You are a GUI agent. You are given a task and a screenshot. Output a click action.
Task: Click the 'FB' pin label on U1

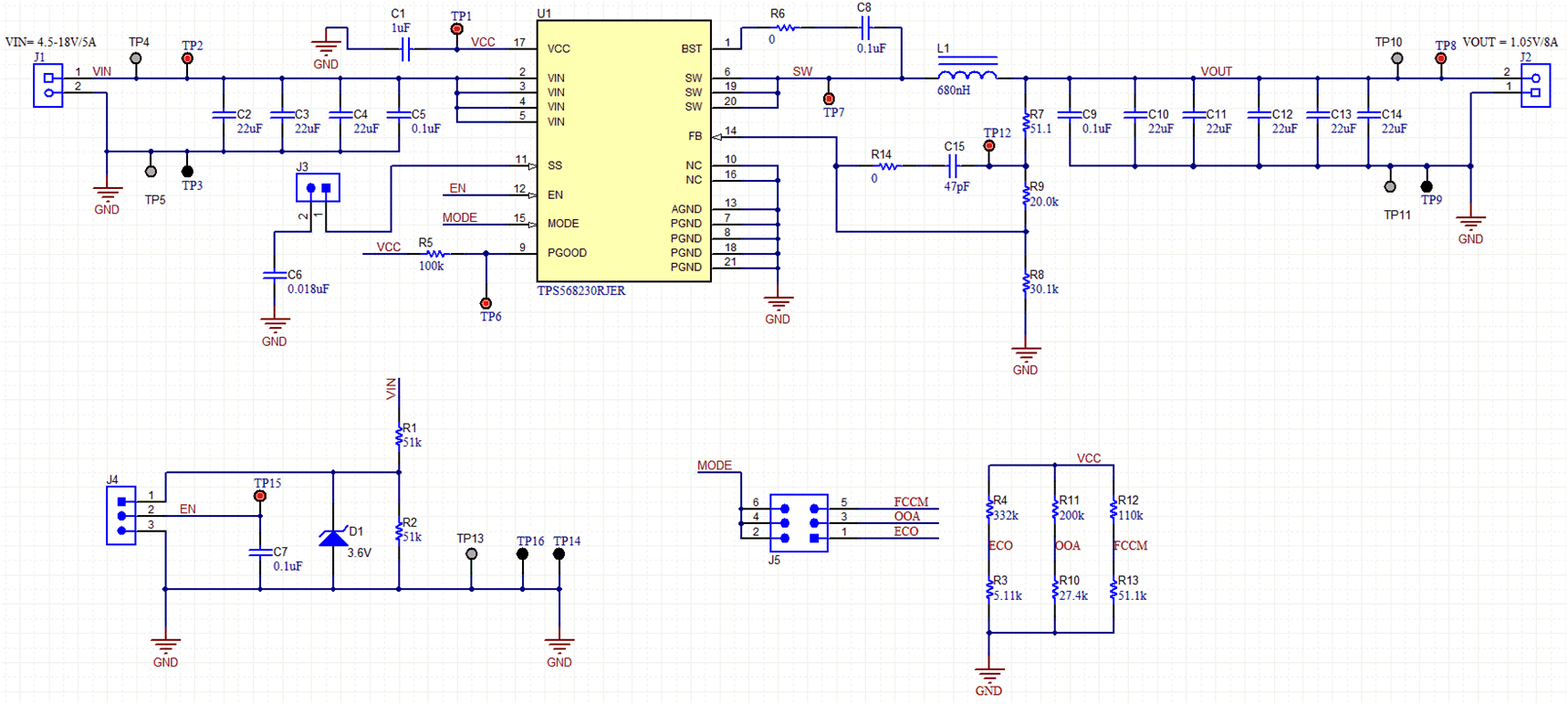(695, 136)
